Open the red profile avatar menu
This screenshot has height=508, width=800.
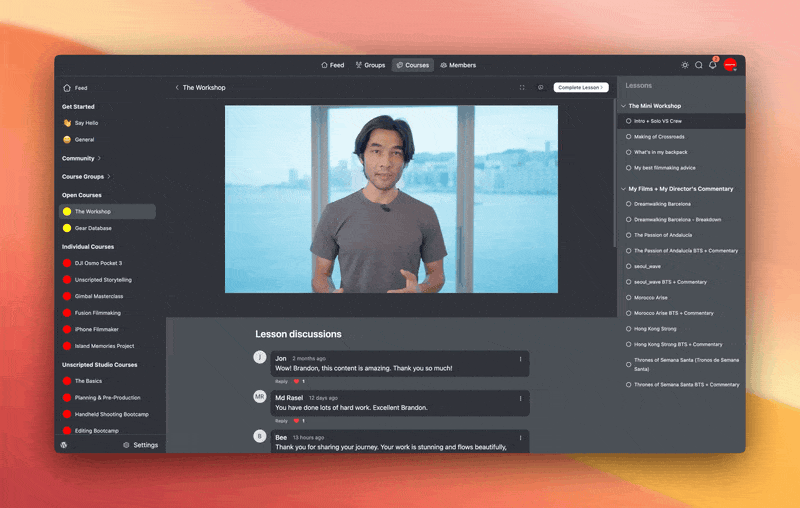coord(730,65)
